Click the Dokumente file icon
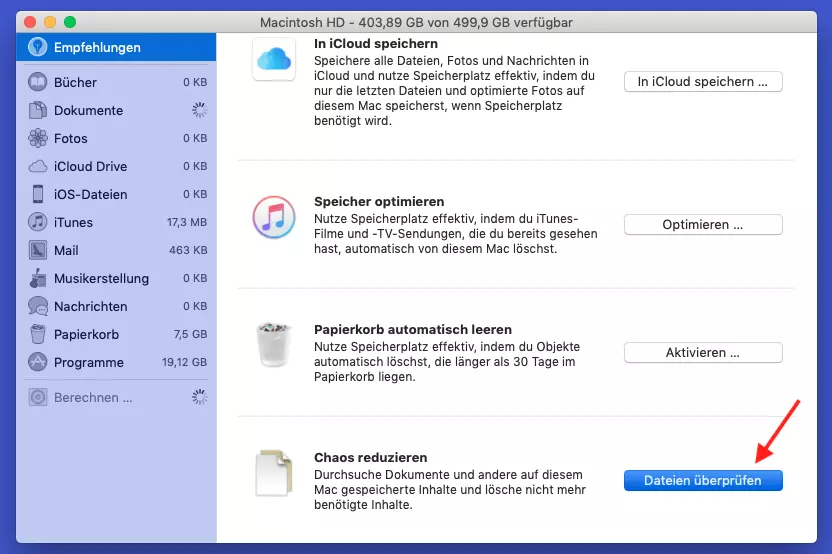Image resolution: width=832 pixels, height=554 pixels. (38, 110)
